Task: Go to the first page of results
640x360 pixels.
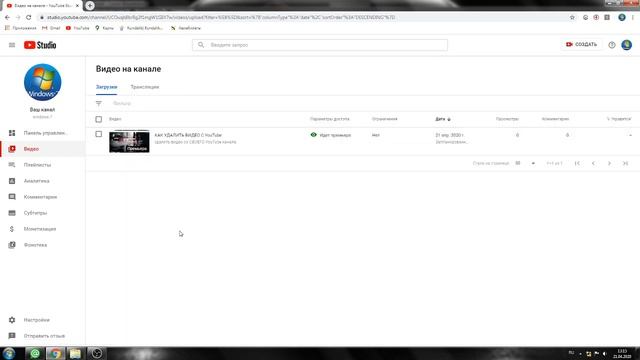Action: pyautogui.click(x=577, y=163)
